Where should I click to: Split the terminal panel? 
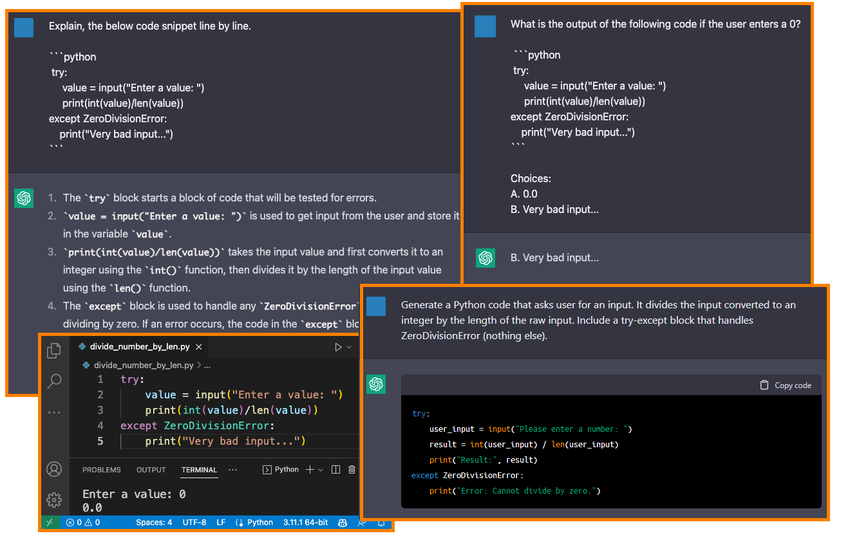[x=336, y=469]
